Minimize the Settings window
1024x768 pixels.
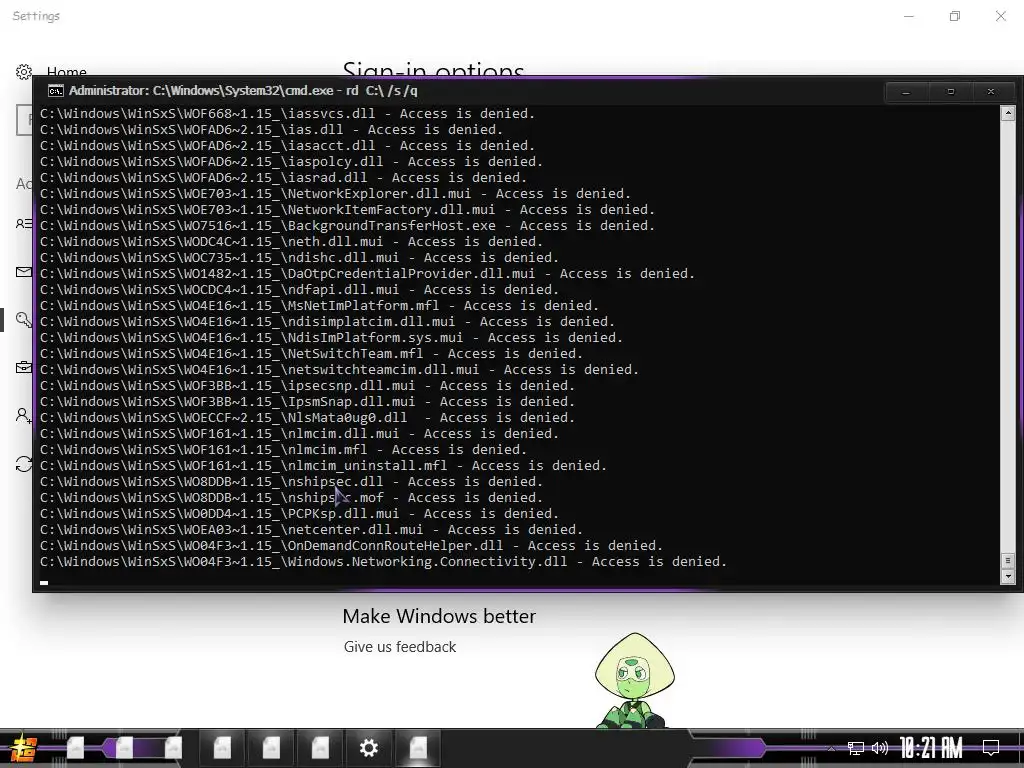coord(908,16)
